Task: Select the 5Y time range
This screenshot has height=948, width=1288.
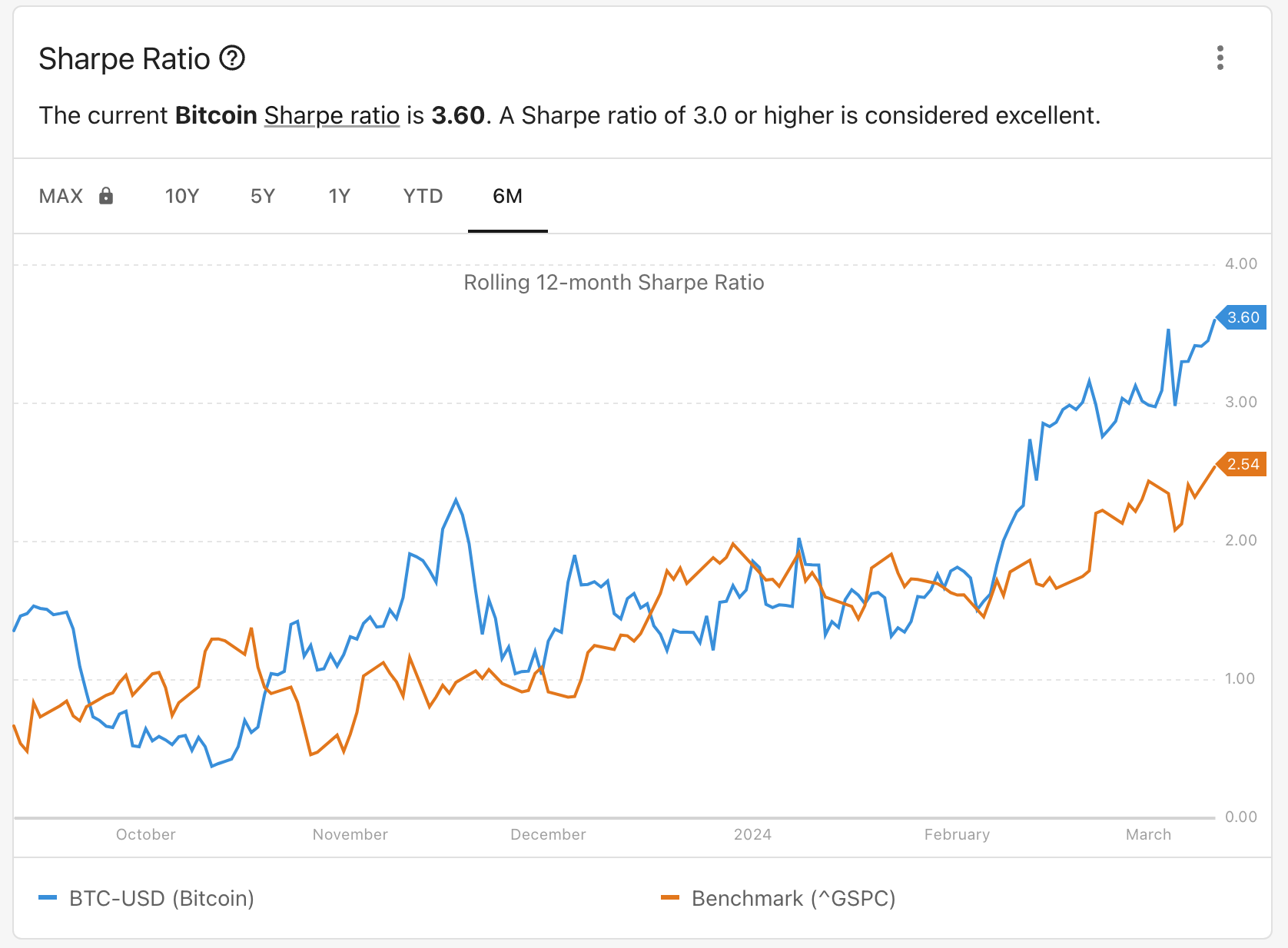Action: [263, 197]
